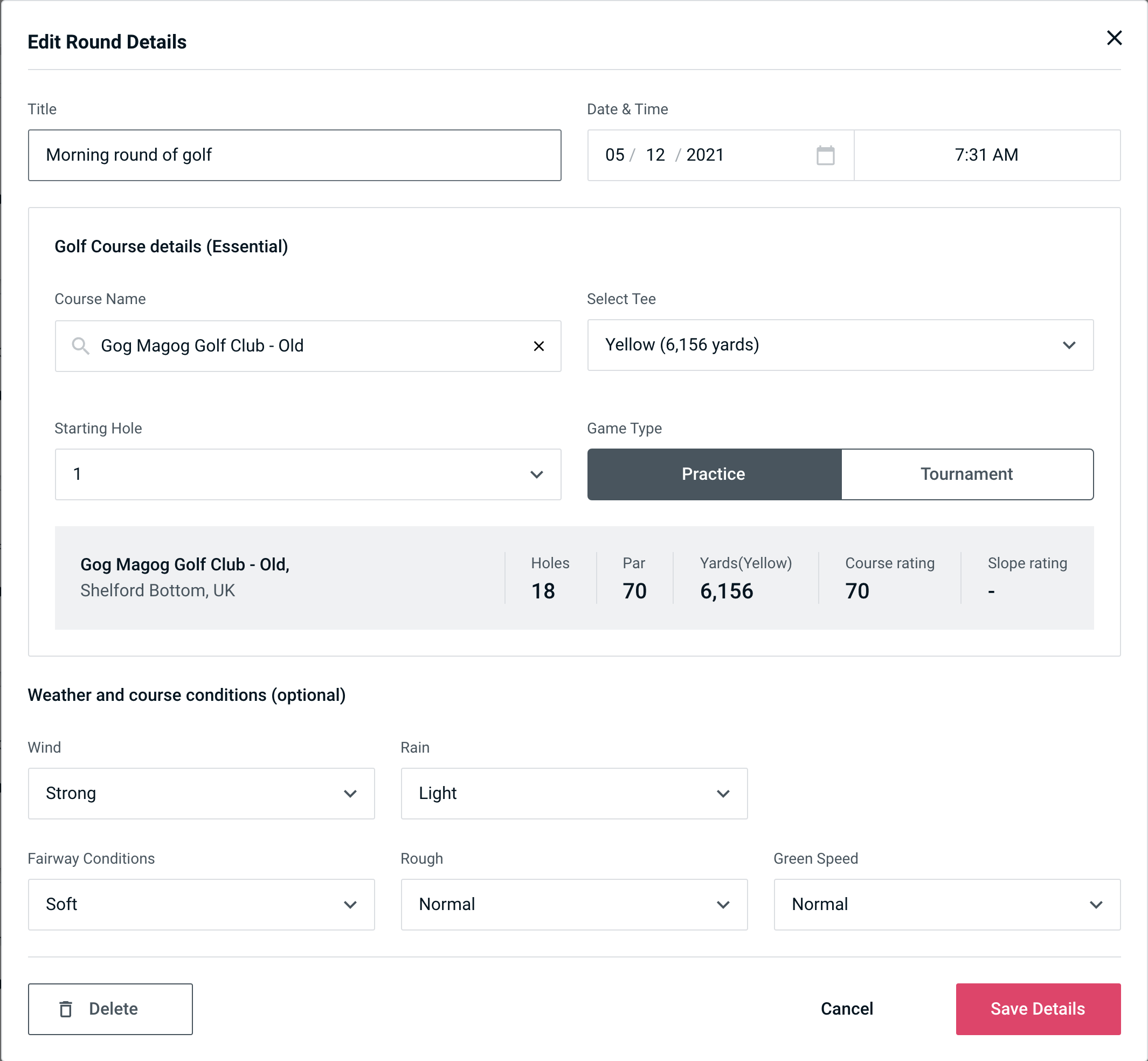Click the clear (X) icon in Course Name
Image resolution: width=1148 pixels, height=1061 pixels.
pos(539,345)
